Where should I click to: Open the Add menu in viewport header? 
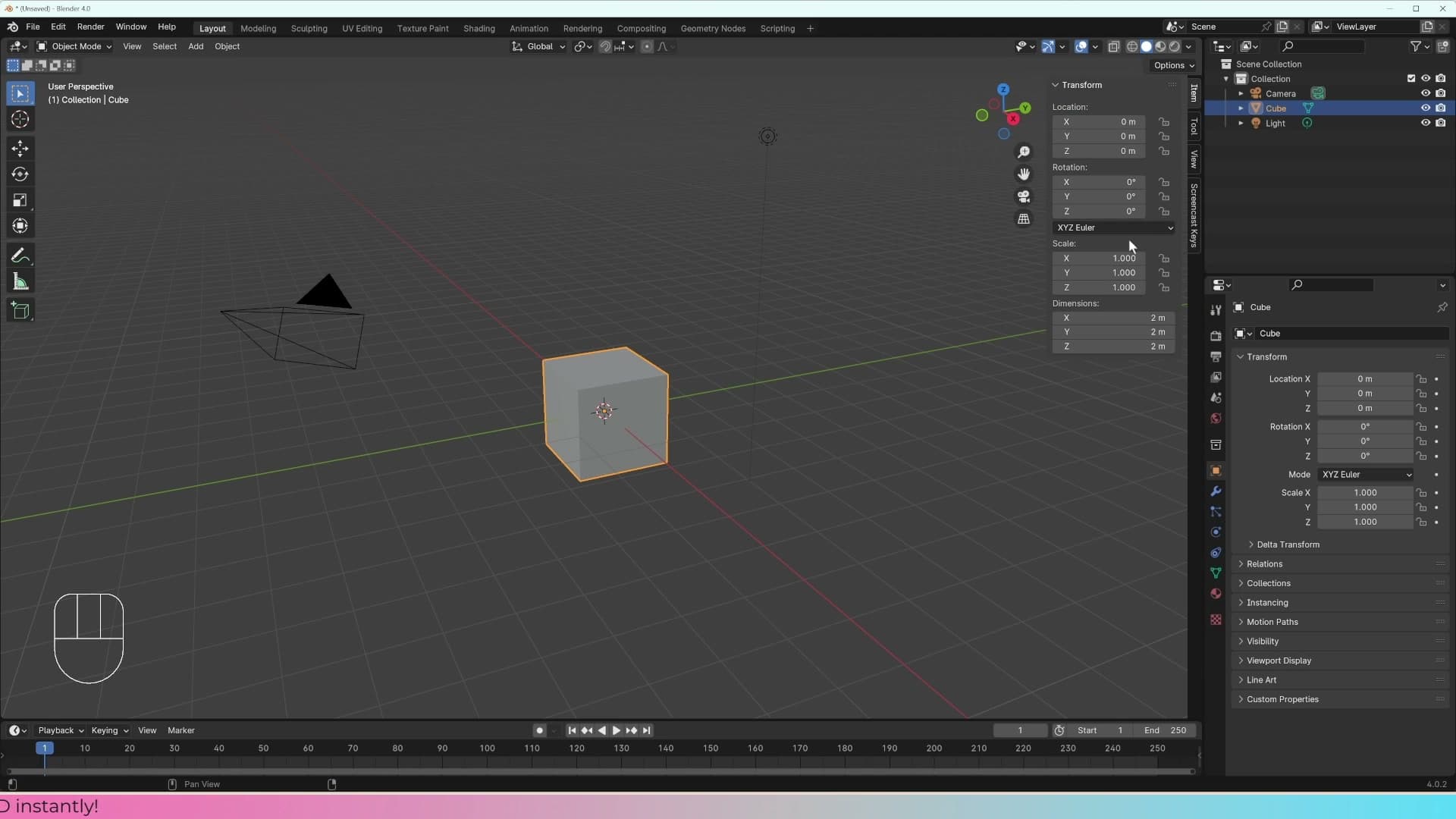195,47
